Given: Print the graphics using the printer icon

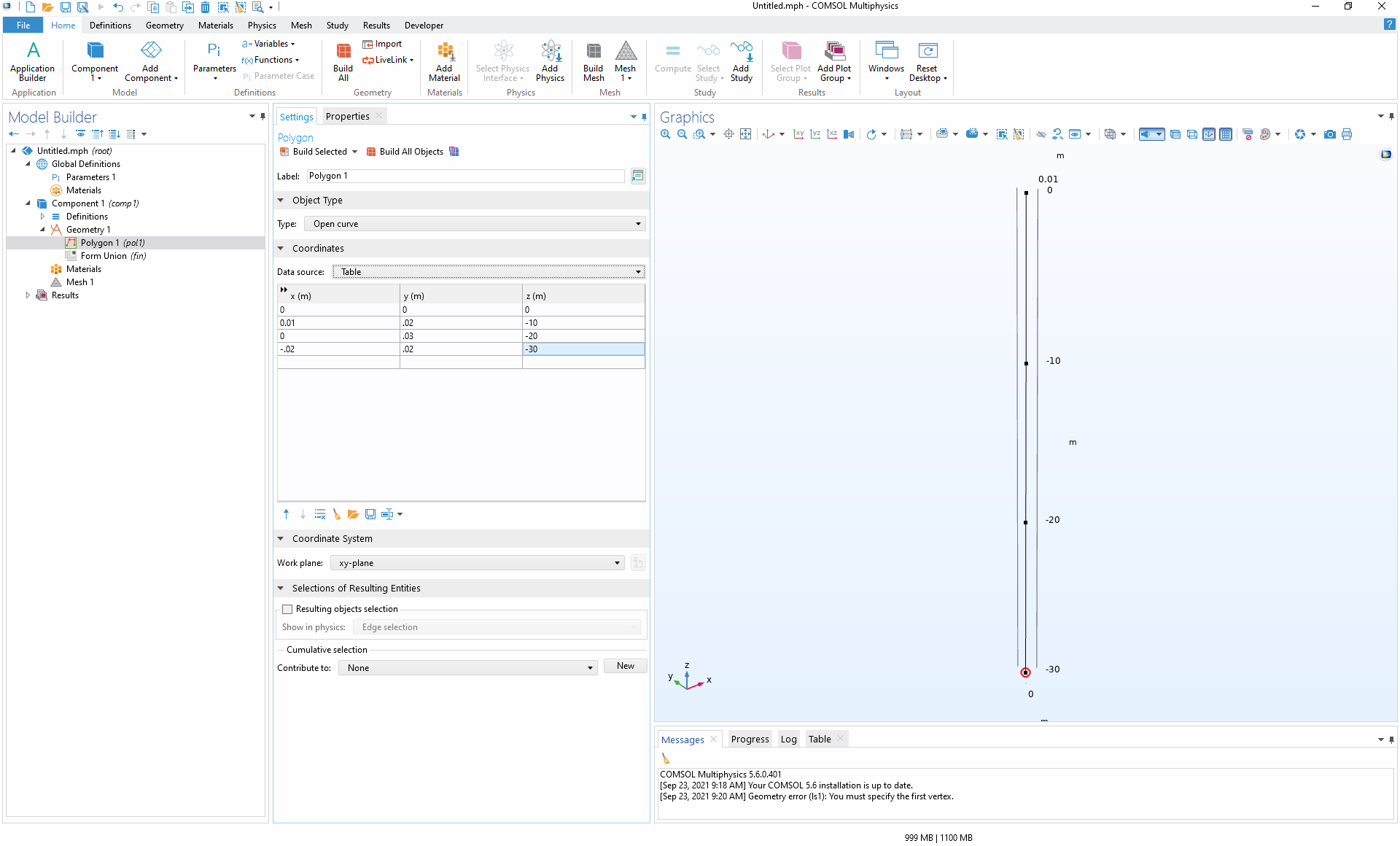Looking at the screenshot, I should click(x=1347, y=134).
